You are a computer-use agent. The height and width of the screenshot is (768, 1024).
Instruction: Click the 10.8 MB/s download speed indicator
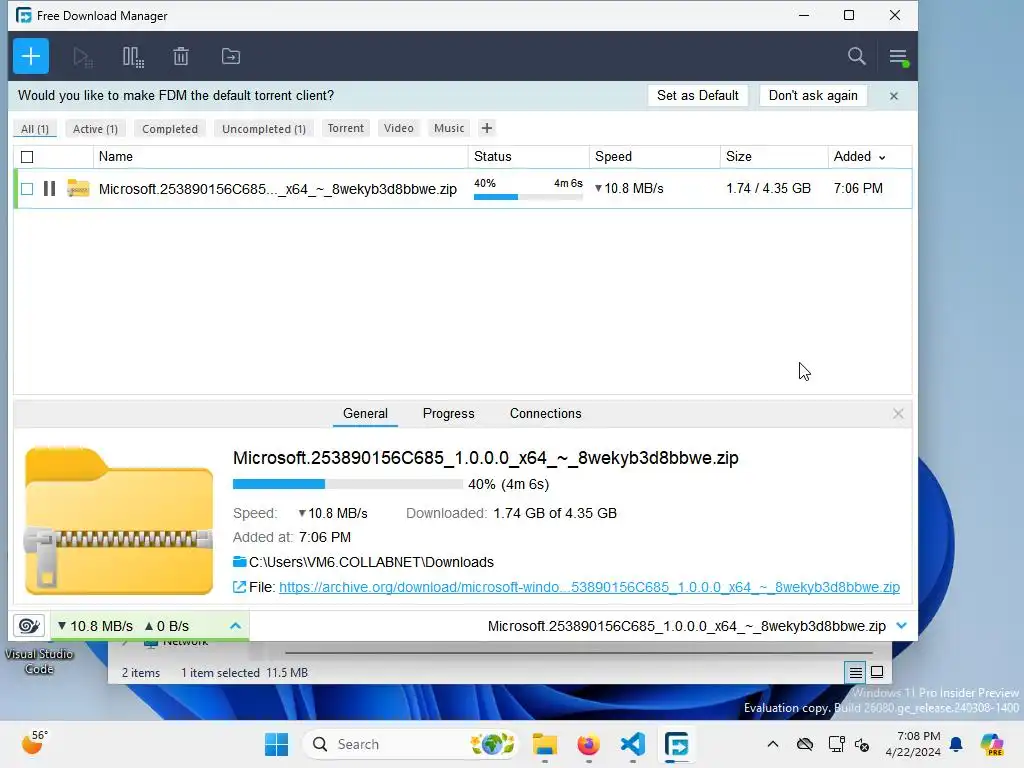tap(95, 626)
